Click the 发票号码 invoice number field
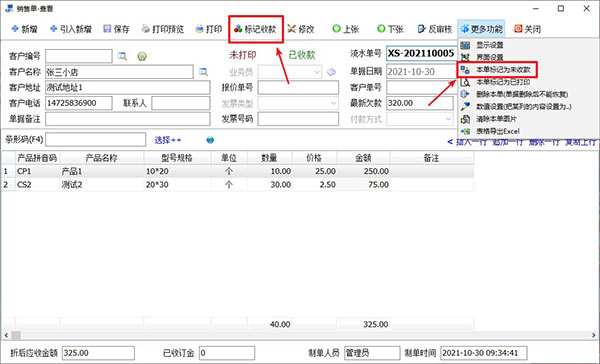 [x=298, y=119]
